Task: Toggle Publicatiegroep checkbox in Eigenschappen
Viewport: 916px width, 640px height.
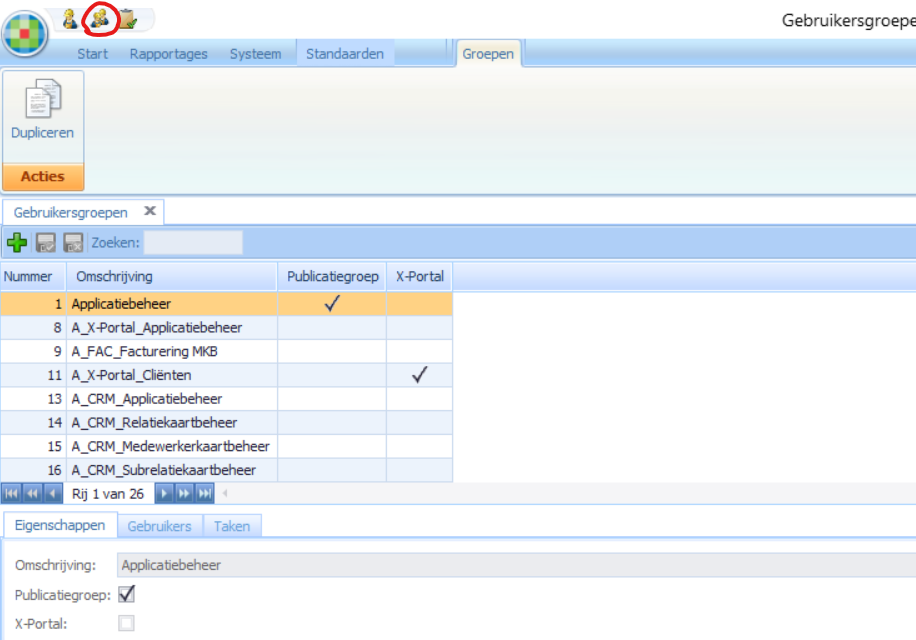Action: 127,595
